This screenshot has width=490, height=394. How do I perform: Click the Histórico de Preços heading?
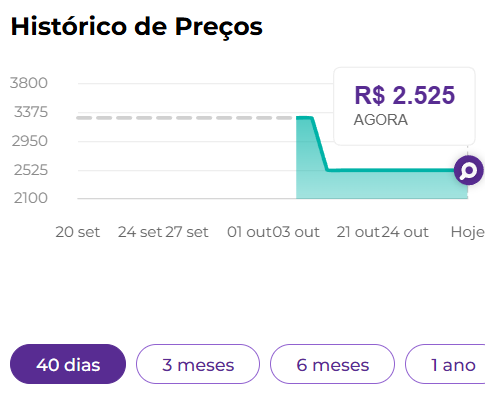click(137, 27)
